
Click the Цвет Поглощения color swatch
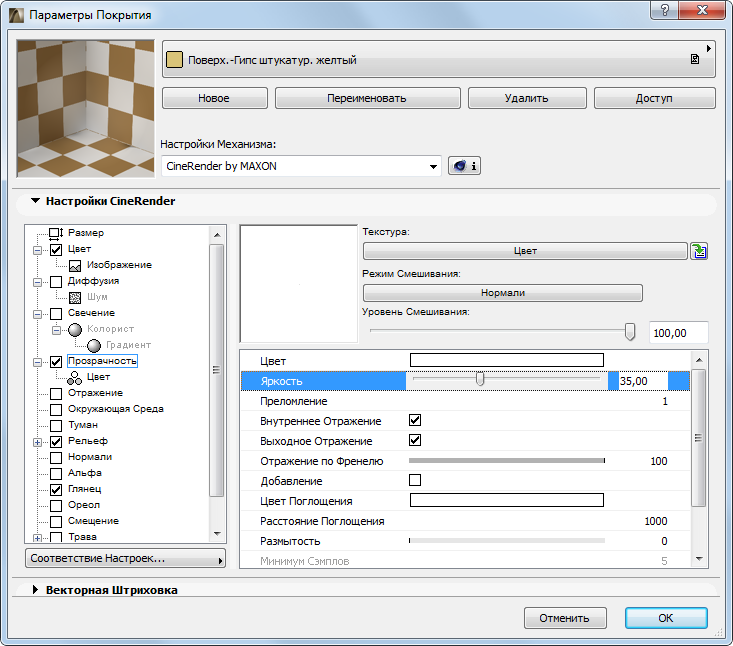[507, 500]
